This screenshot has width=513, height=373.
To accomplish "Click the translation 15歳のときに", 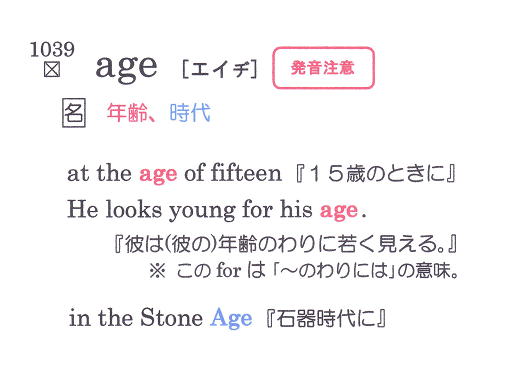I will pyautogui.click(x=376, y=174).
